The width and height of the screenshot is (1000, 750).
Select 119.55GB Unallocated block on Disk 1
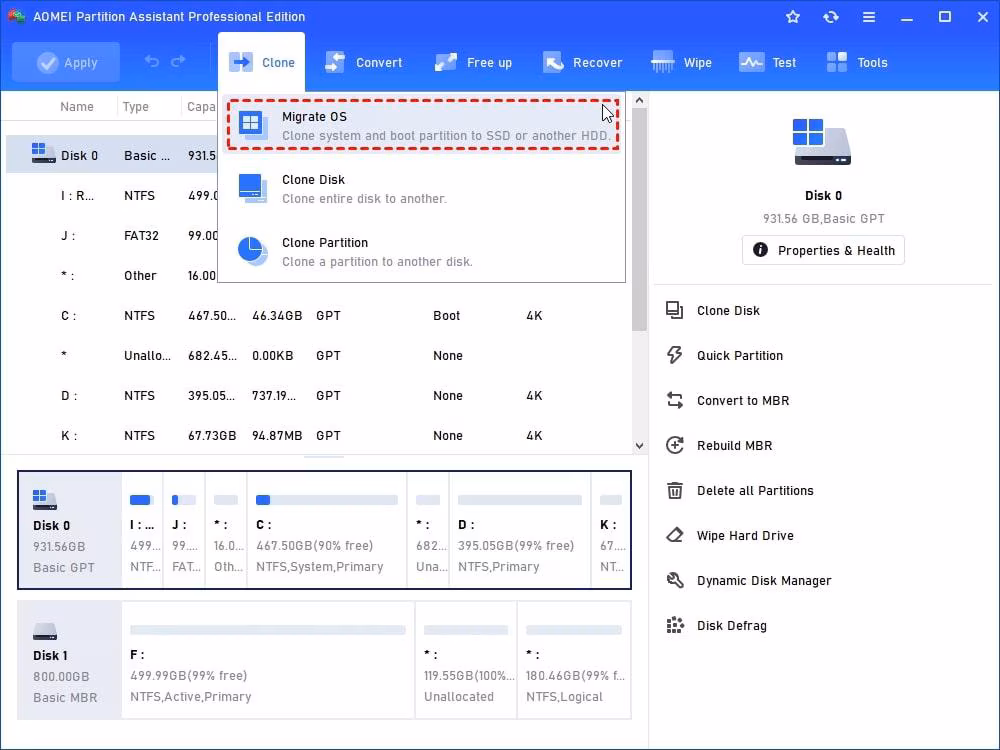(x=466, y=660)
